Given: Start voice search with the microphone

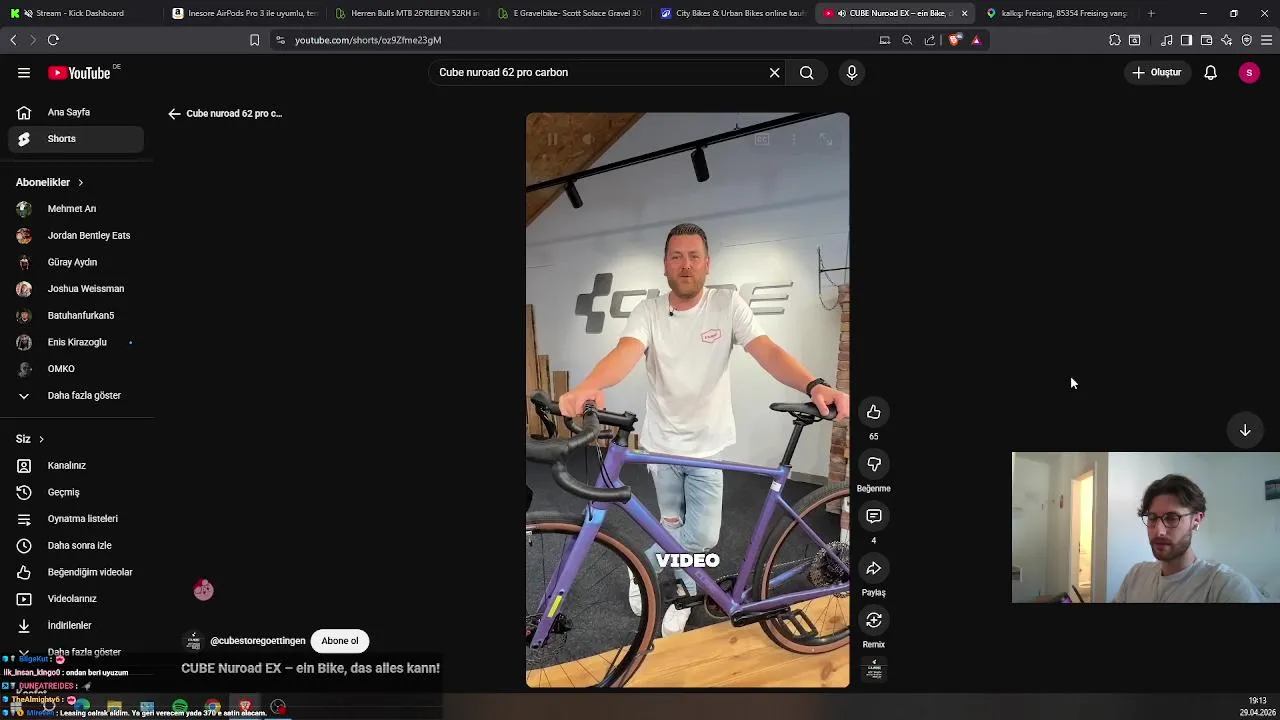Looking at the screenshot, I should [x=852, y=72].
